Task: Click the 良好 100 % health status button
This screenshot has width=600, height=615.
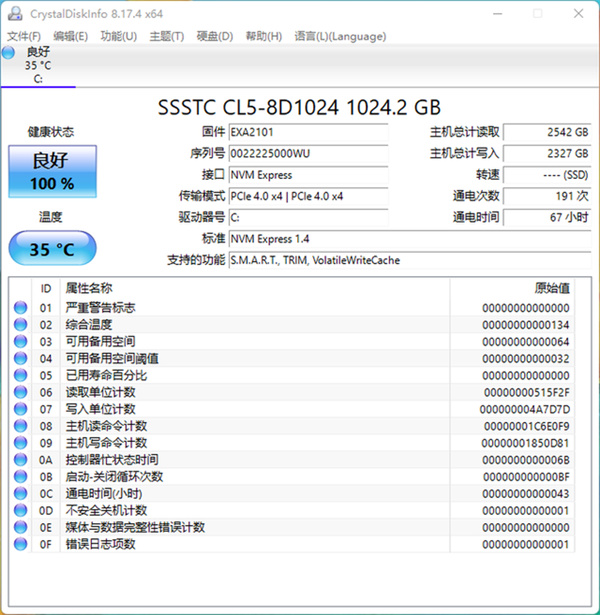Action: coord(53,171)
